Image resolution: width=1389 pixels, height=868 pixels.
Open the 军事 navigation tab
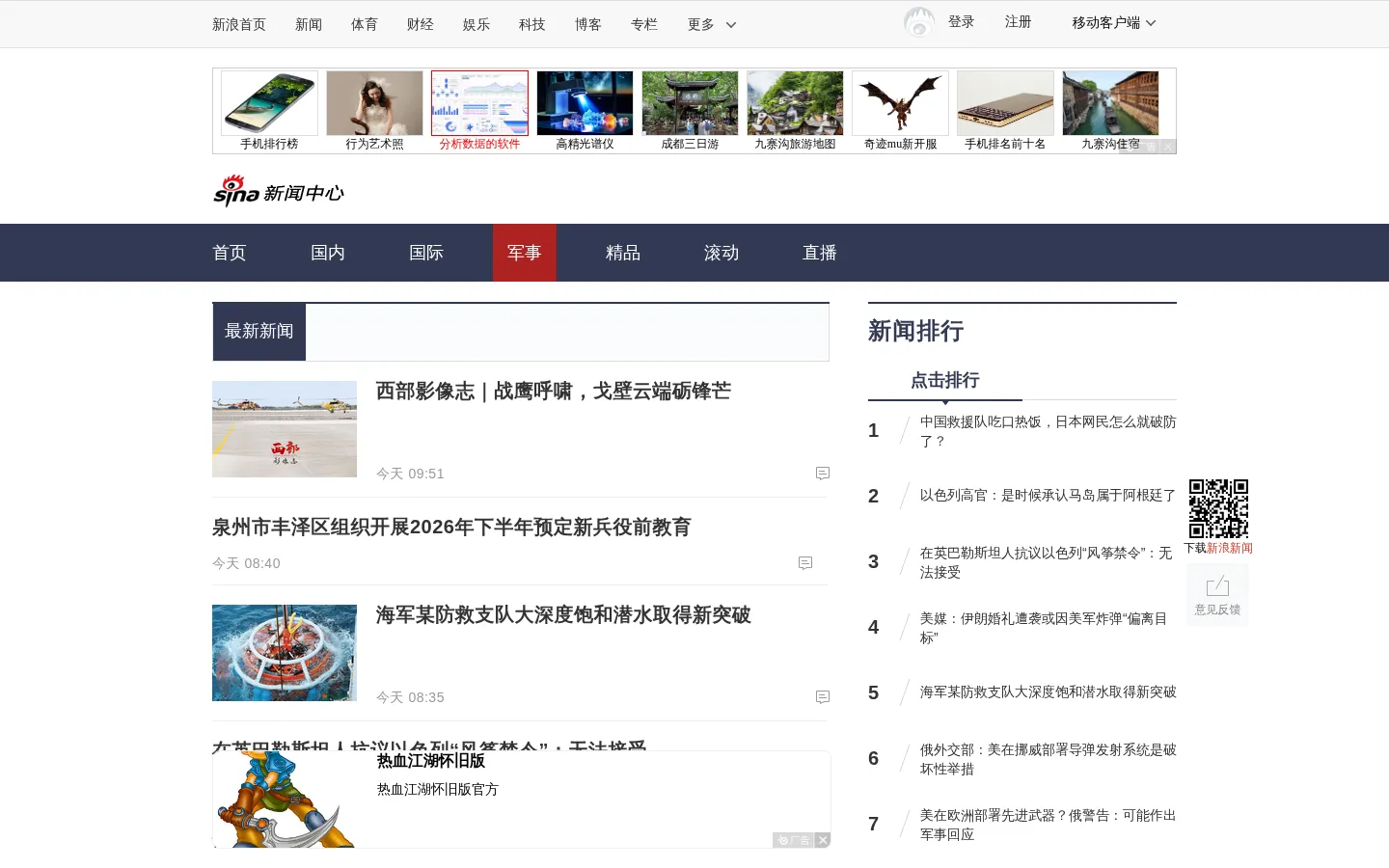coord(525,253)
